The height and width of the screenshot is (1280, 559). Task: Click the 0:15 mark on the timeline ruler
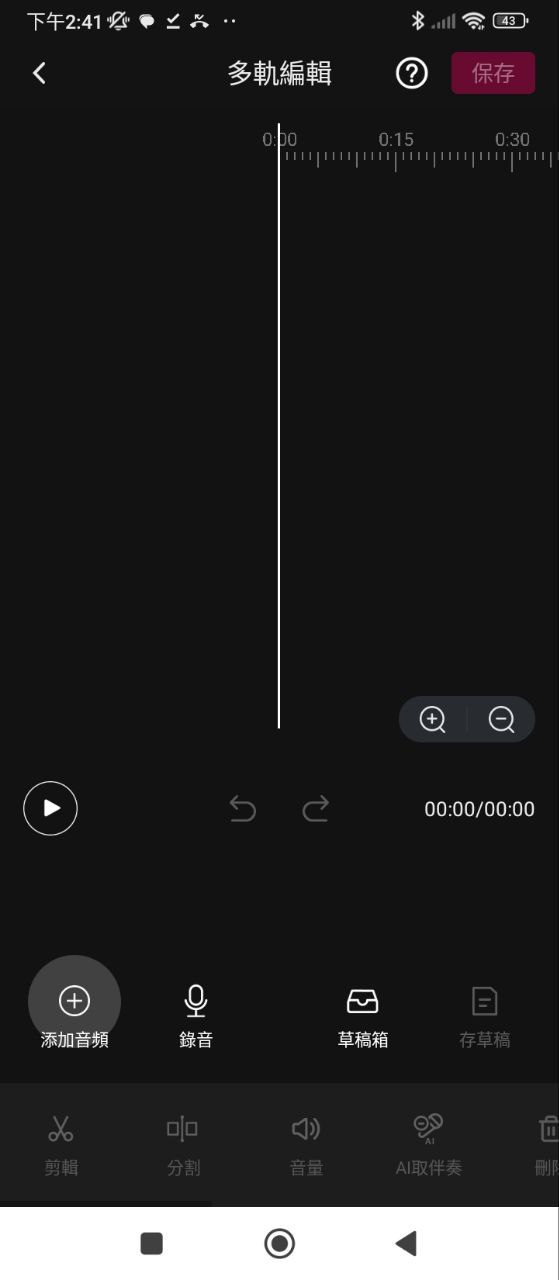tap(396, 139)
